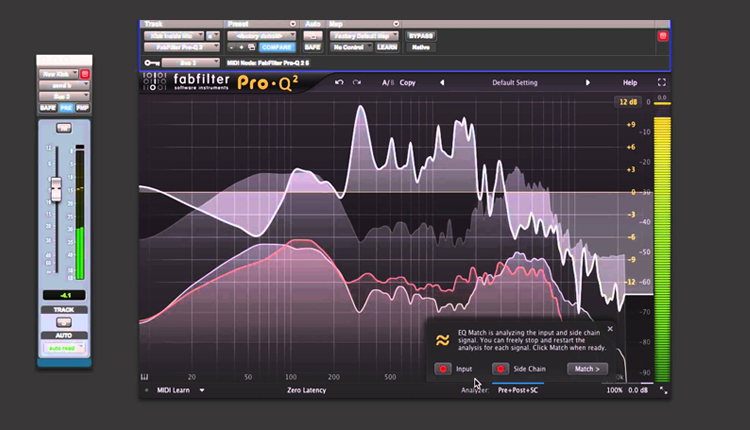750x430 pixels.
Task: Toggle plug-in BYPASS
Action: [420, 36]
